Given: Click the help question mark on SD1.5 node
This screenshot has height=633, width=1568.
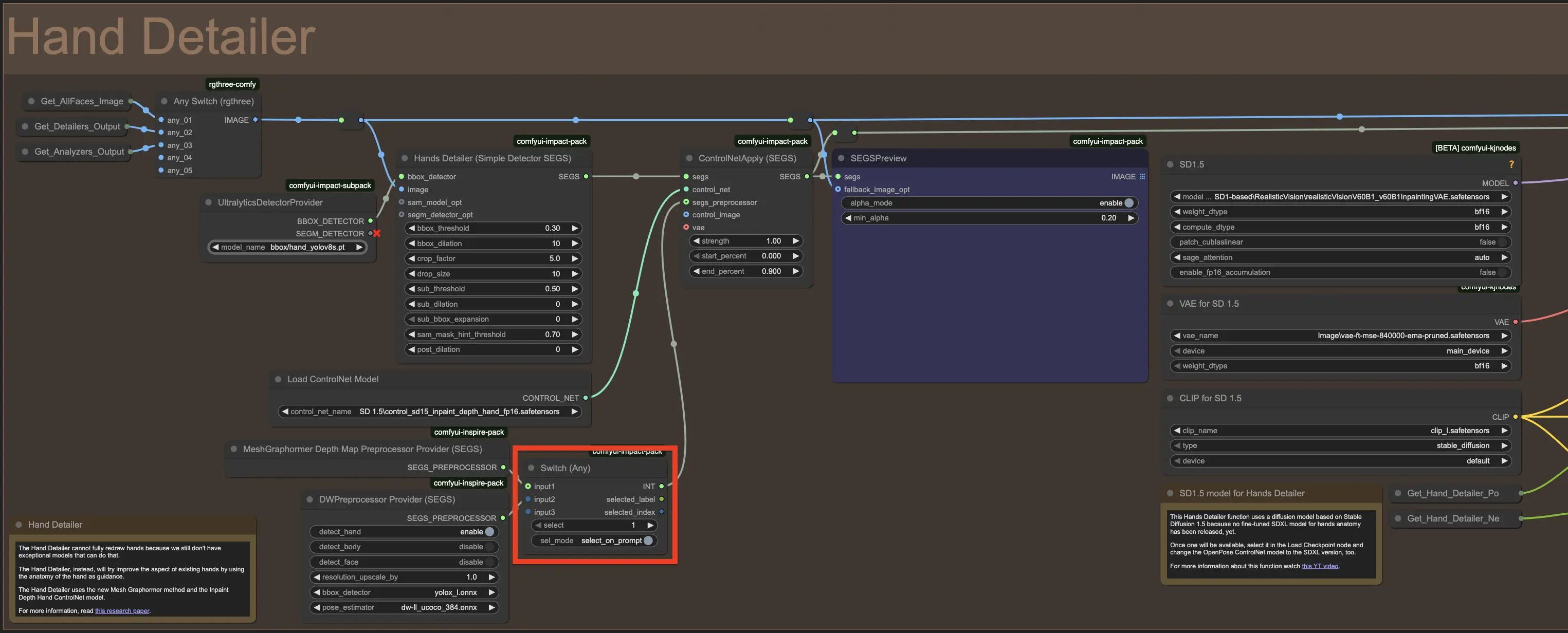Looking at the screenshot, I should click(x=1511, y=164).
